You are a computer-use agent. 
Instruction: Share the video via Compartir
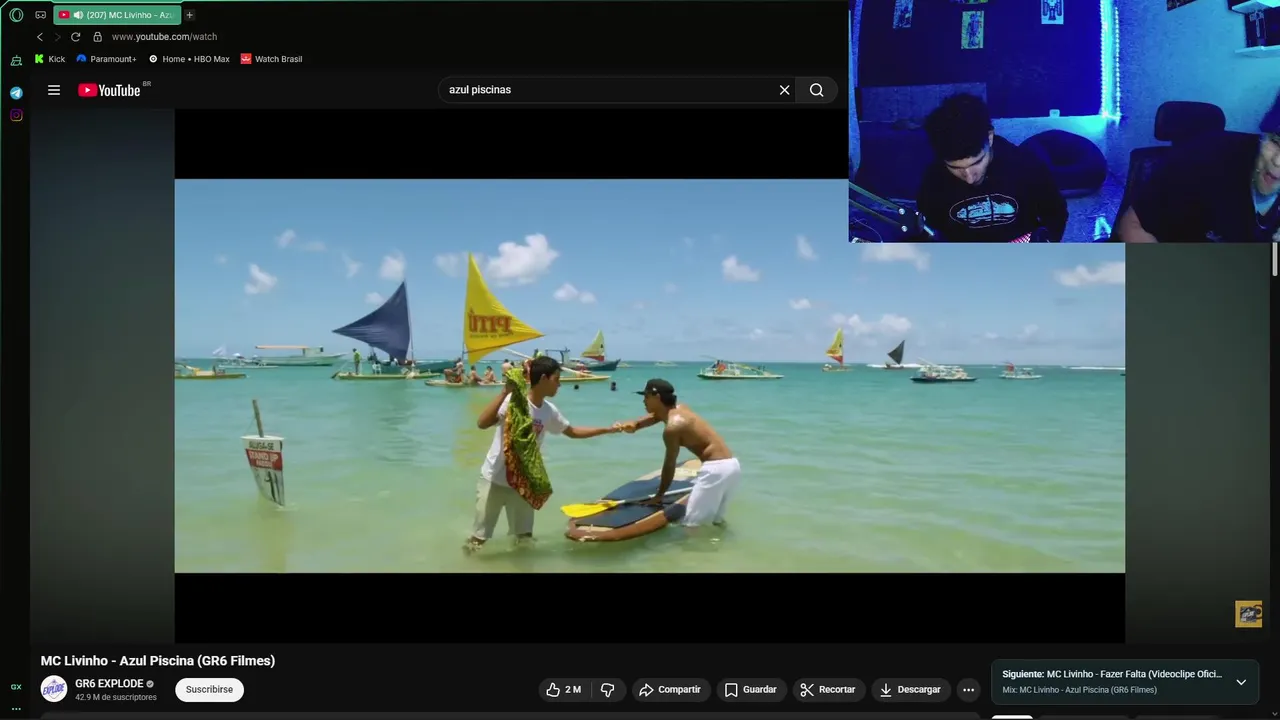pyautogui.click(x=670, y=690)
